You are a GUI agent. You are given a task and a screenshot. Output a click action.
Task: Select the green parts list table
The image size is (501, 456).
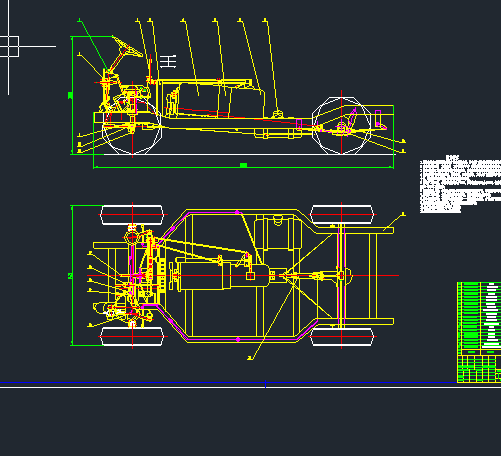click(x=479, y=332)
